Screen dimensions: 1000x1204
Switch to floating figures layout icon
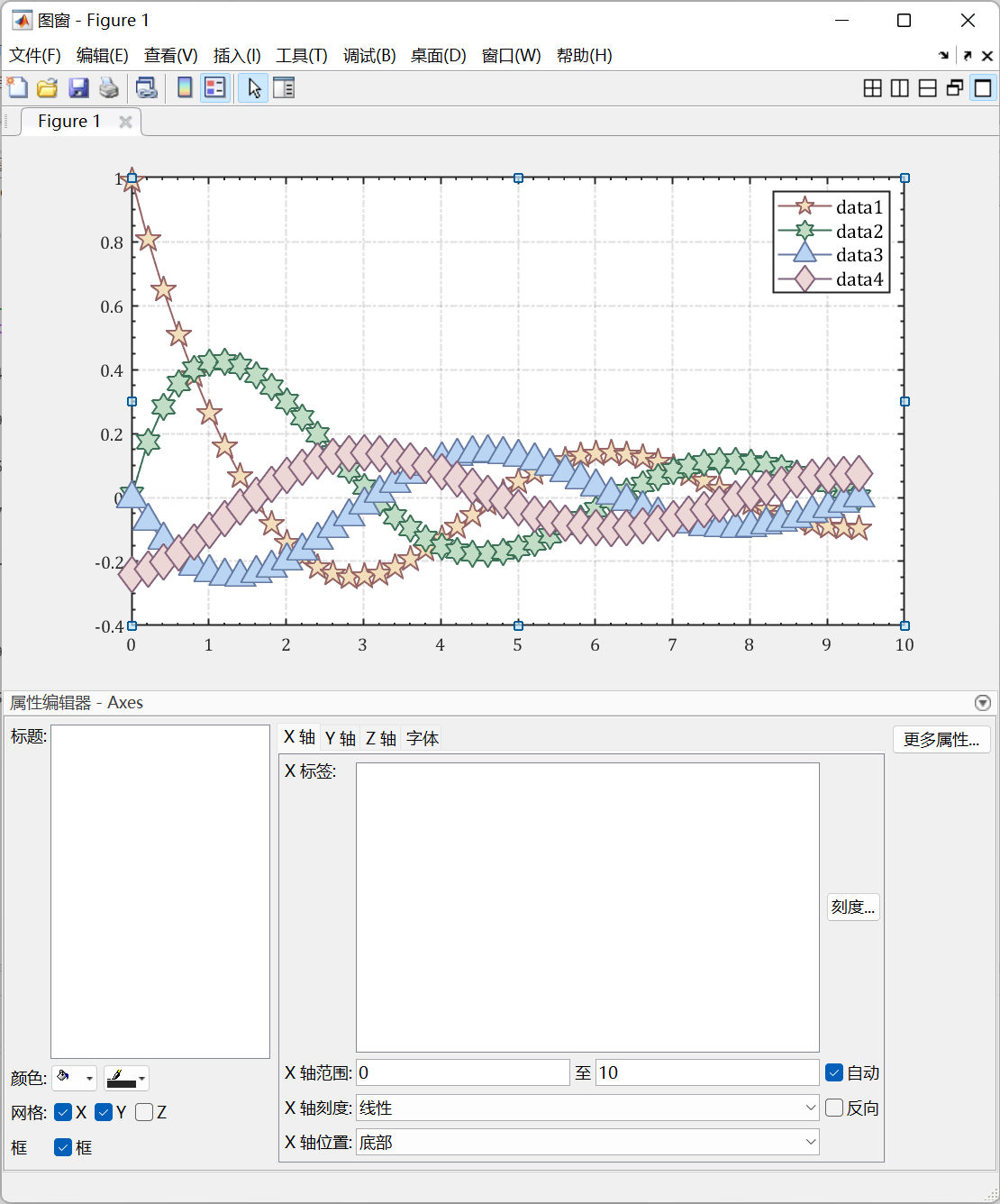point(955,87)
